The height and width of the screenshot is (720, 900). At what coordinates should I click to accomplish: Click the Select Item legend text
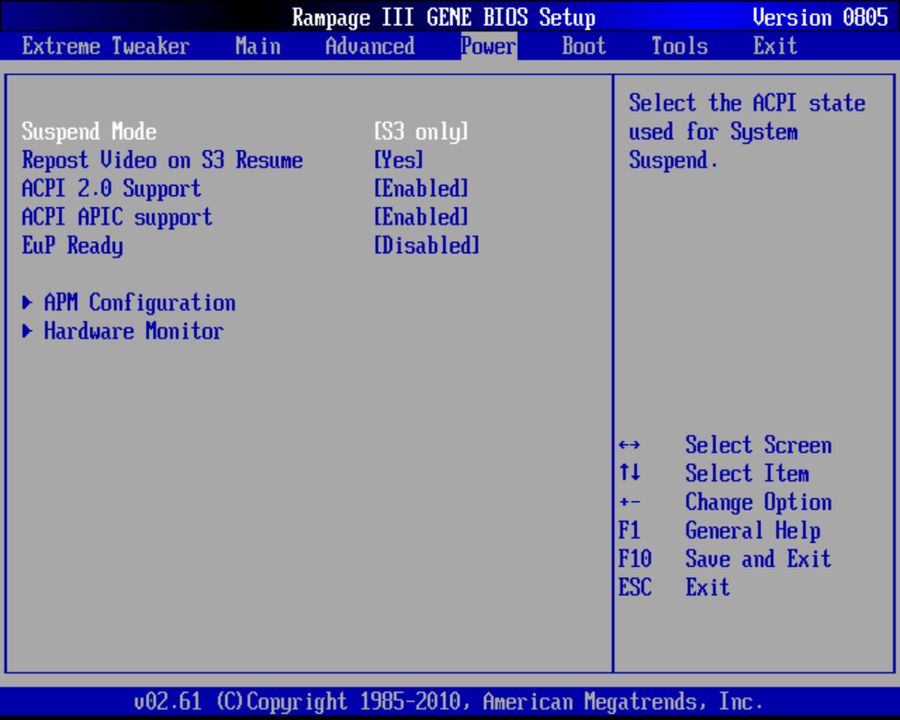(747, 474)
